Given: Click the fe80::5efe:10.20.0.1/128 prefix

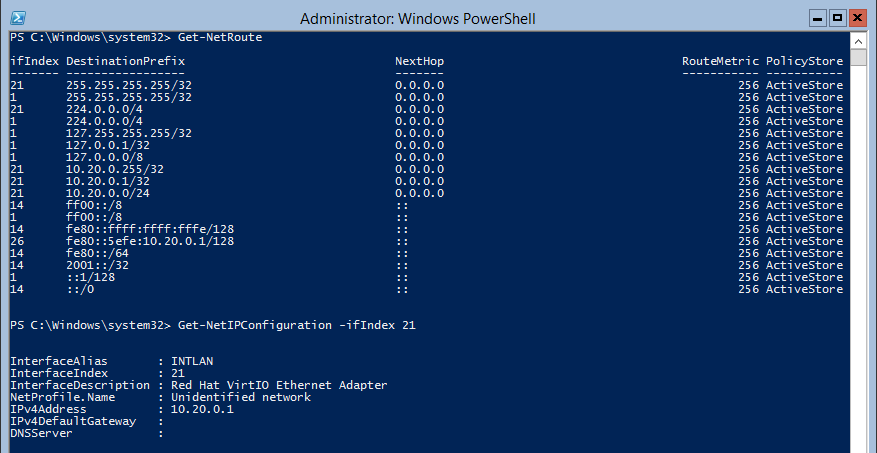Looking at the screenshot, I should click(x=150, y=241).
